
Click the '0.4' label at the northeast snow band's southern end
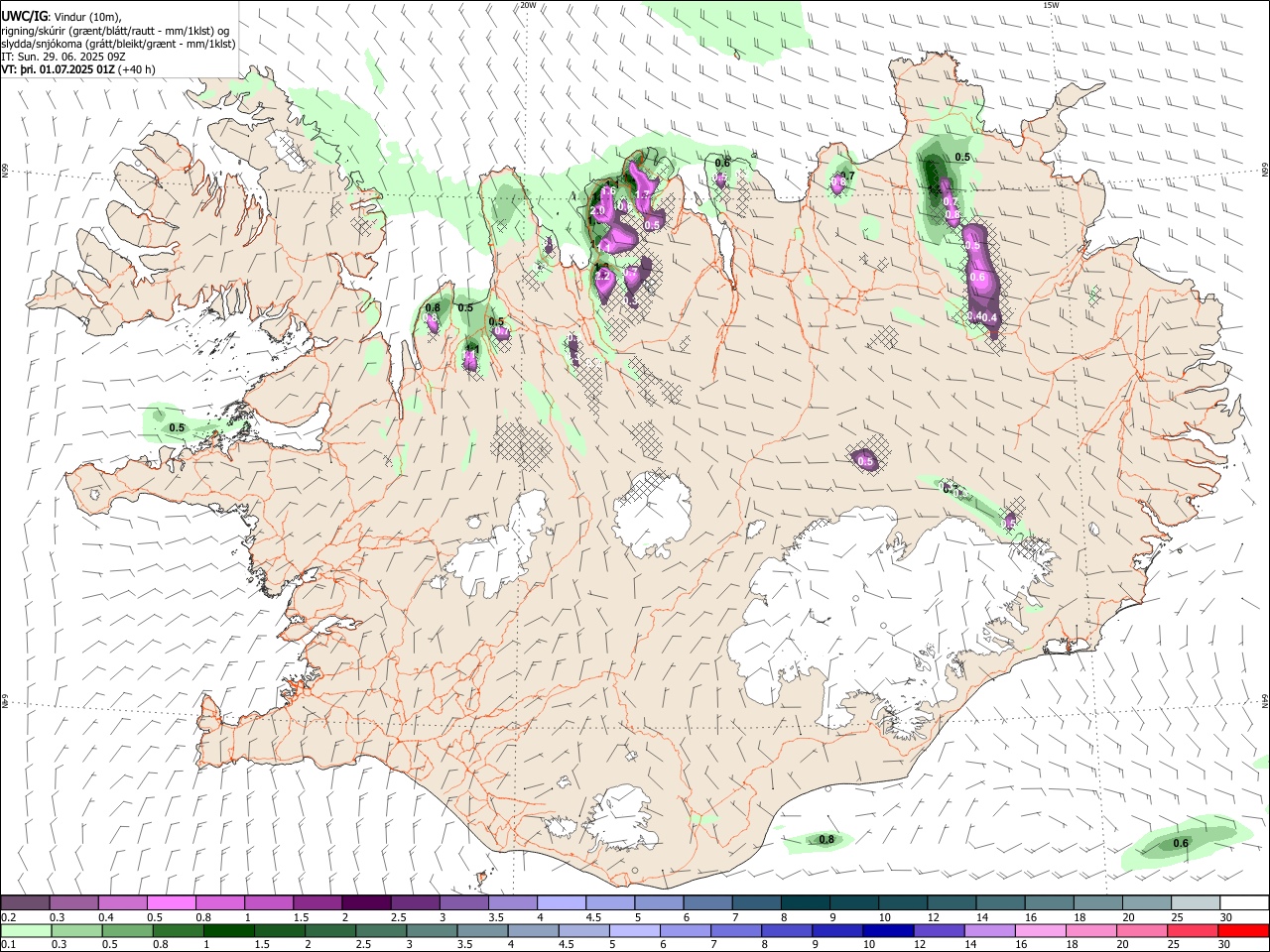[x=988, y=317]
